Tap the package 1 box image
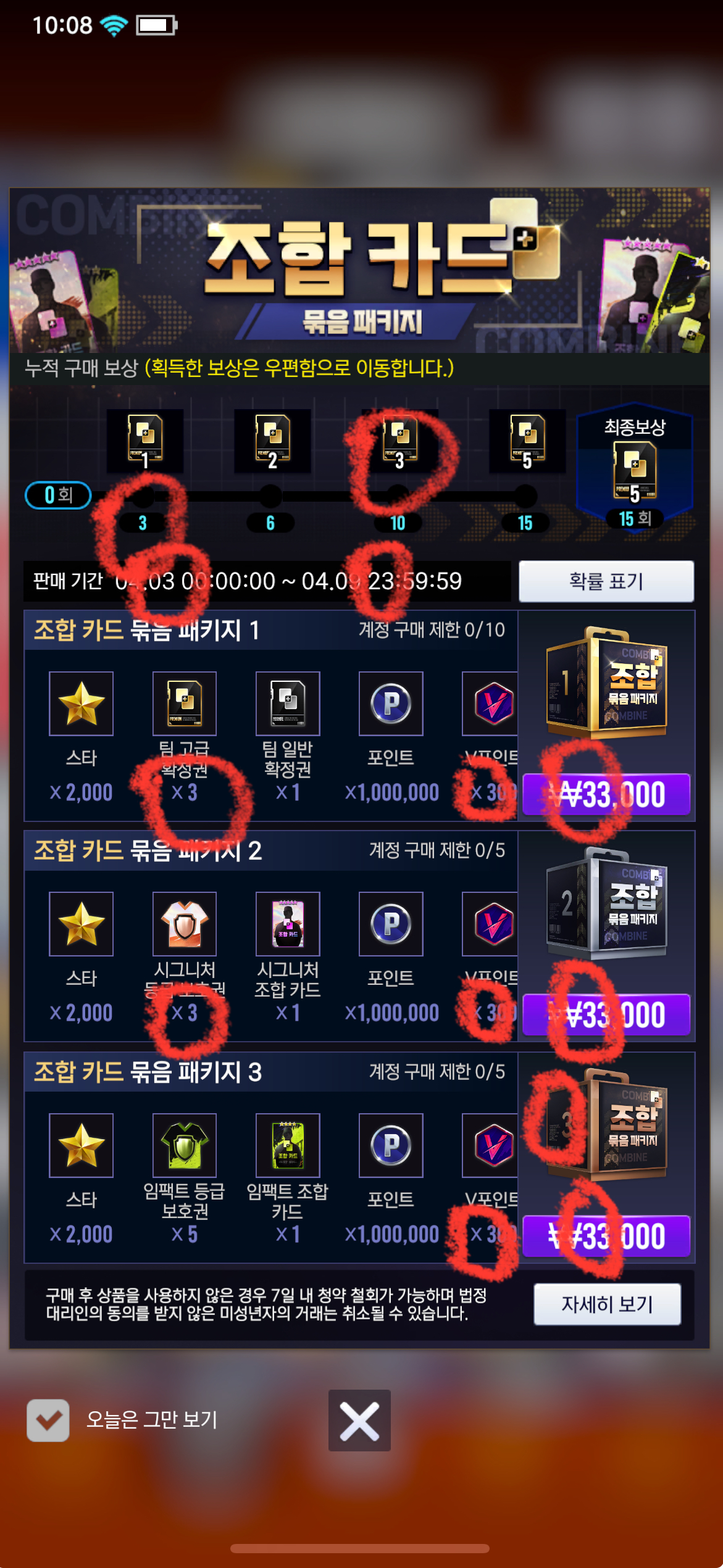 606,682
